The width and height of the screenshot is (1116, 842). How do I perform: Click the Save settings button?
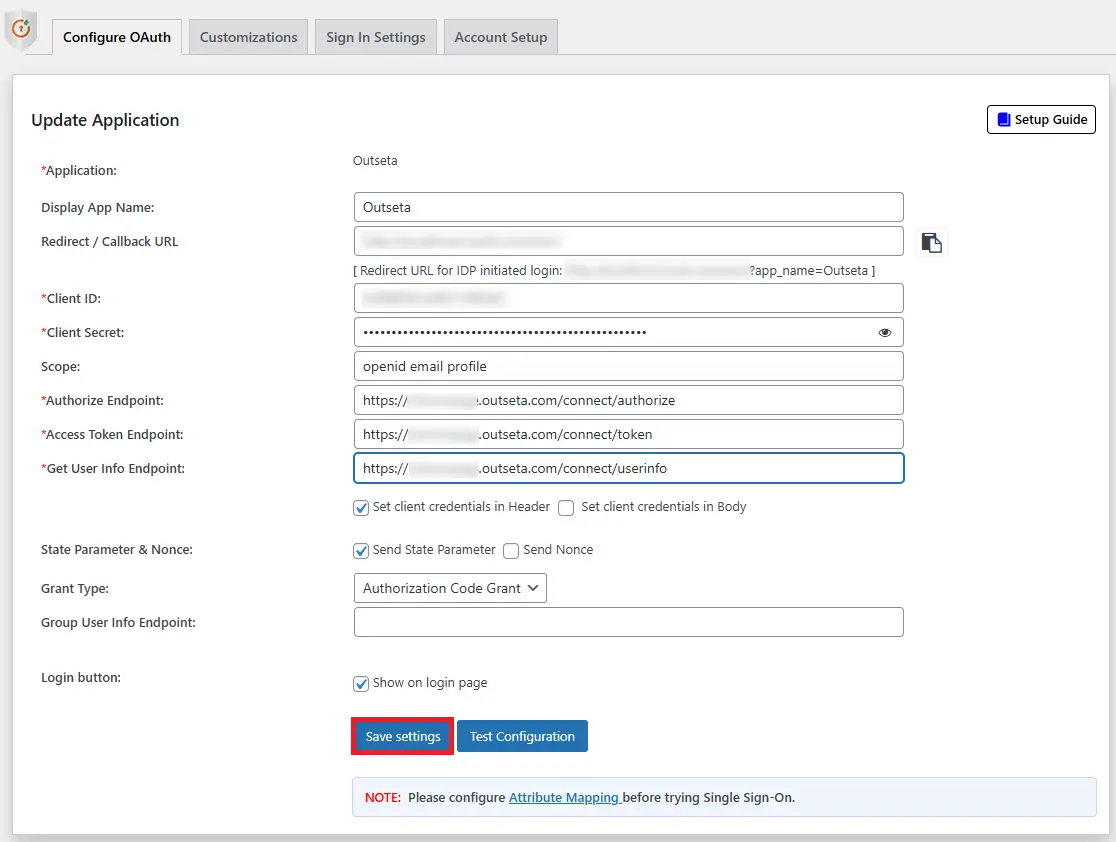coord(403,736)
